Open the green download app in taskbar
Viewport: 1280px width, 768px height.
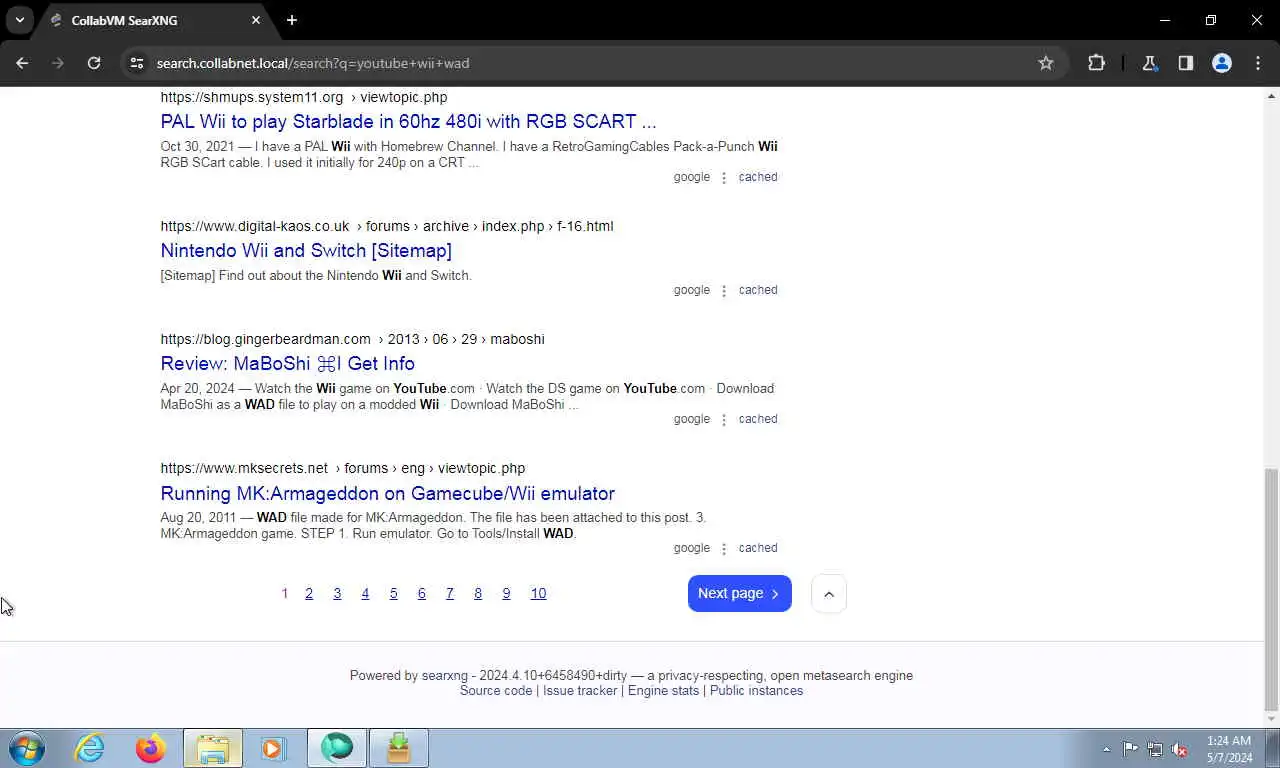point(399,748)
